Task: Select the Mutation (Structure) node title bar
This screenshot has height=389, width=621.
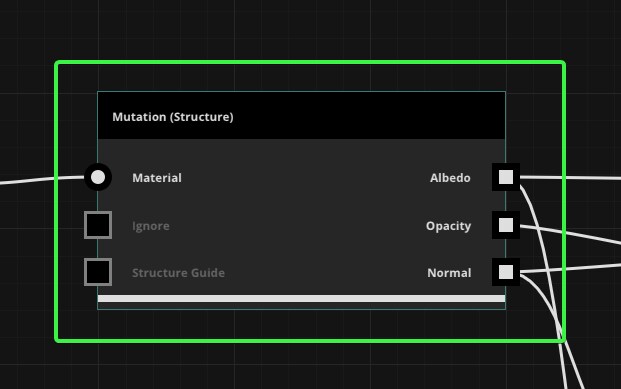Action: pos(301,116)
